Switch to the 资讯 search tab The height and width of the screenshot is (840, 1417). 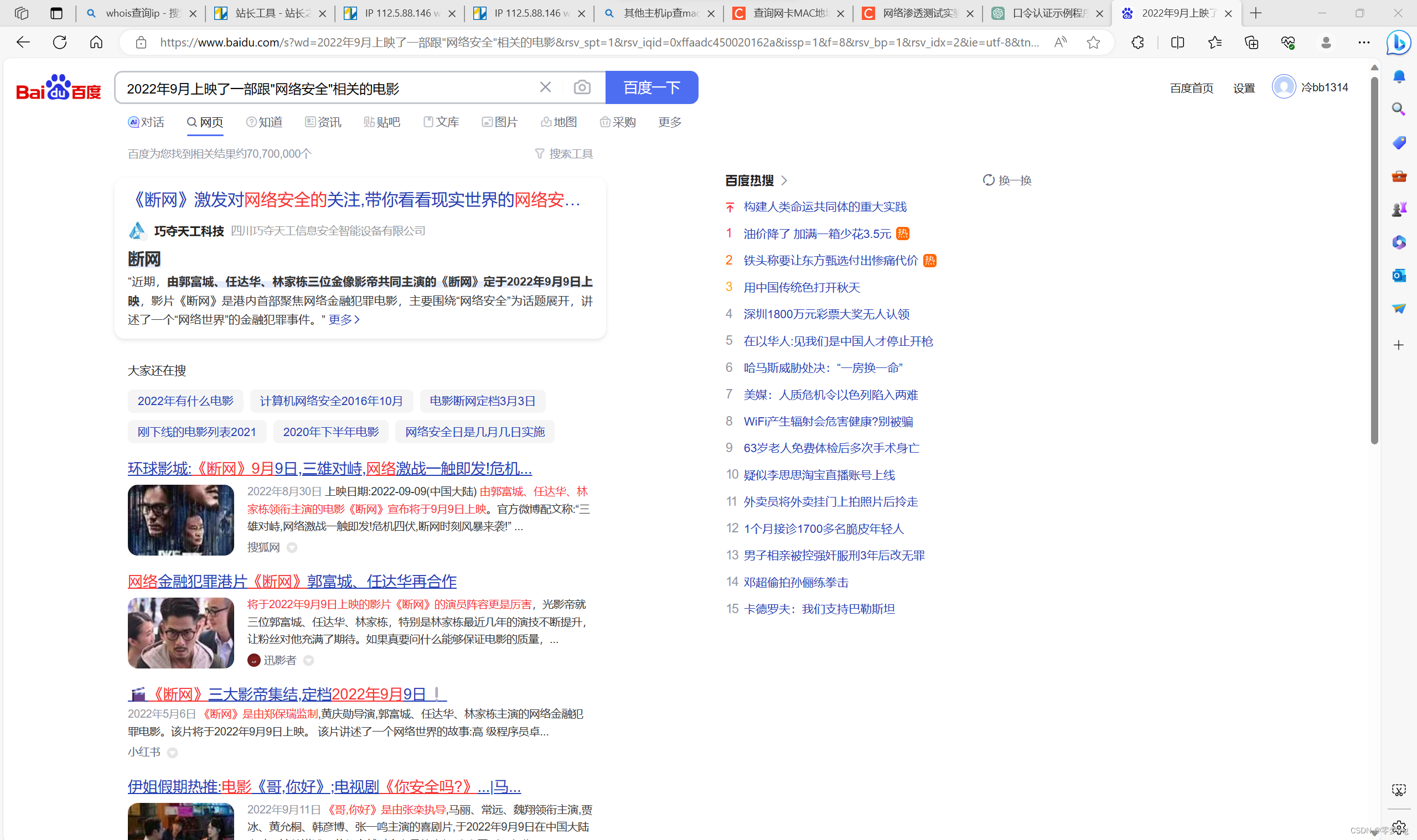coord(323,122)
